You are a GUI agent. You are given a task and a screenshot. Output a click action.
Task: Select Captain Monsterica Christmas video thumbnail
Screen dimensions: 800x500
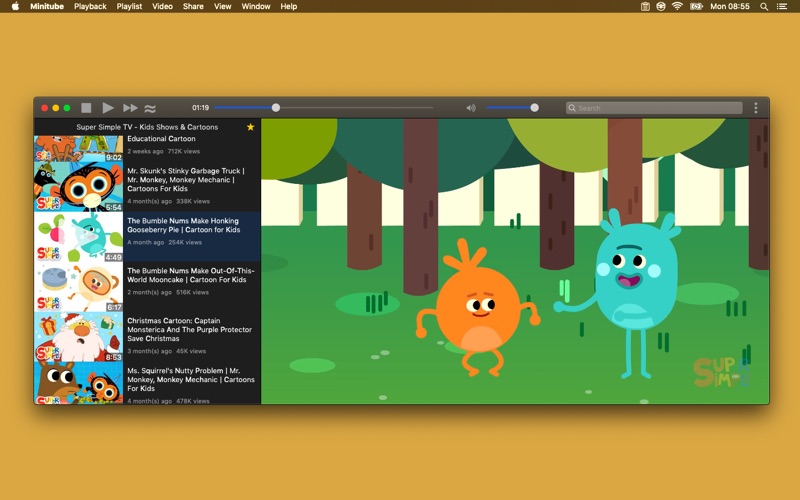coord(78,337)
